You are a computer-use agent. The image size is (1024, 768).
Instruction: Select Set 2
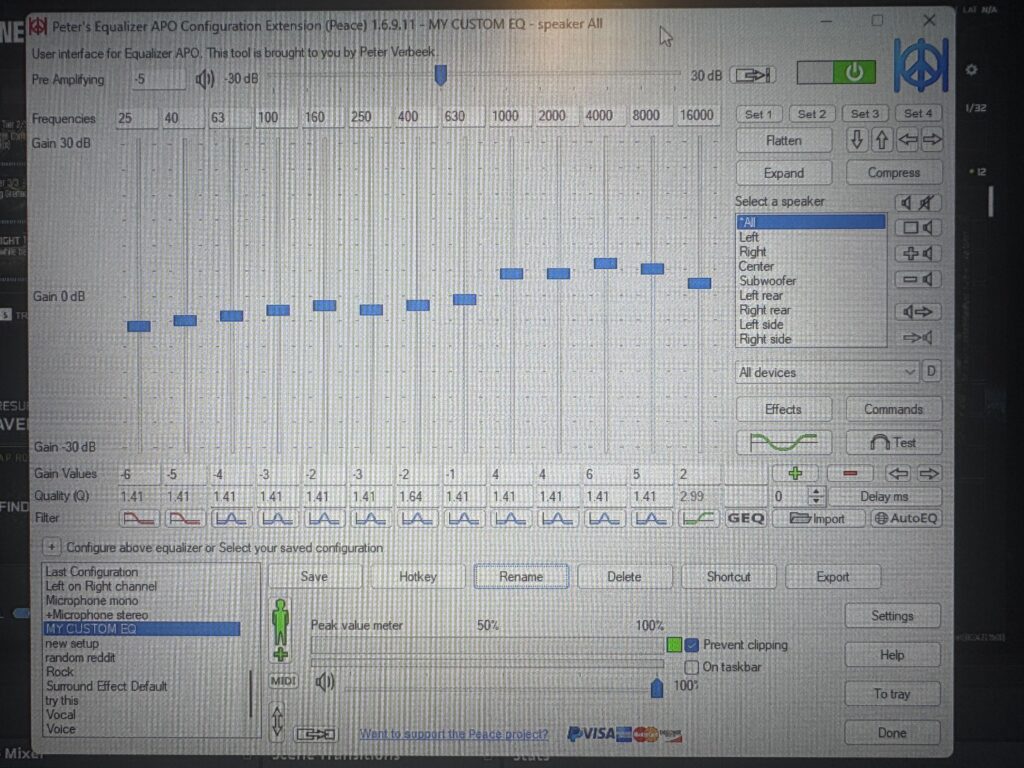(x=812, y=114)
